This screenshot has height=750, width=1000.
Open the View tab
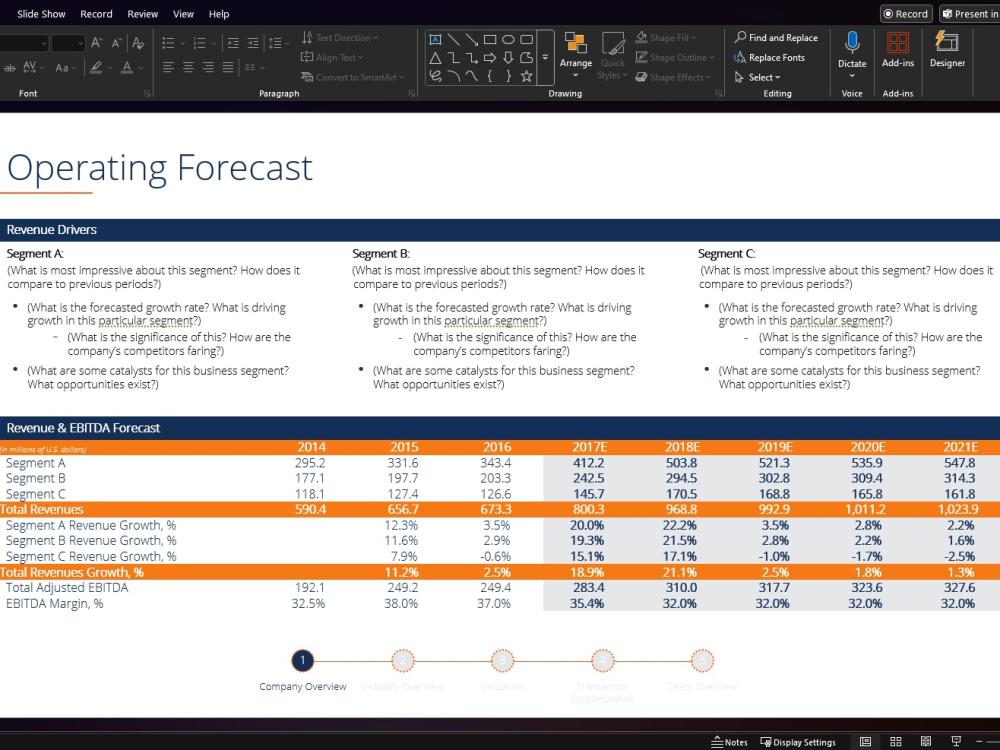coord(183,14)
